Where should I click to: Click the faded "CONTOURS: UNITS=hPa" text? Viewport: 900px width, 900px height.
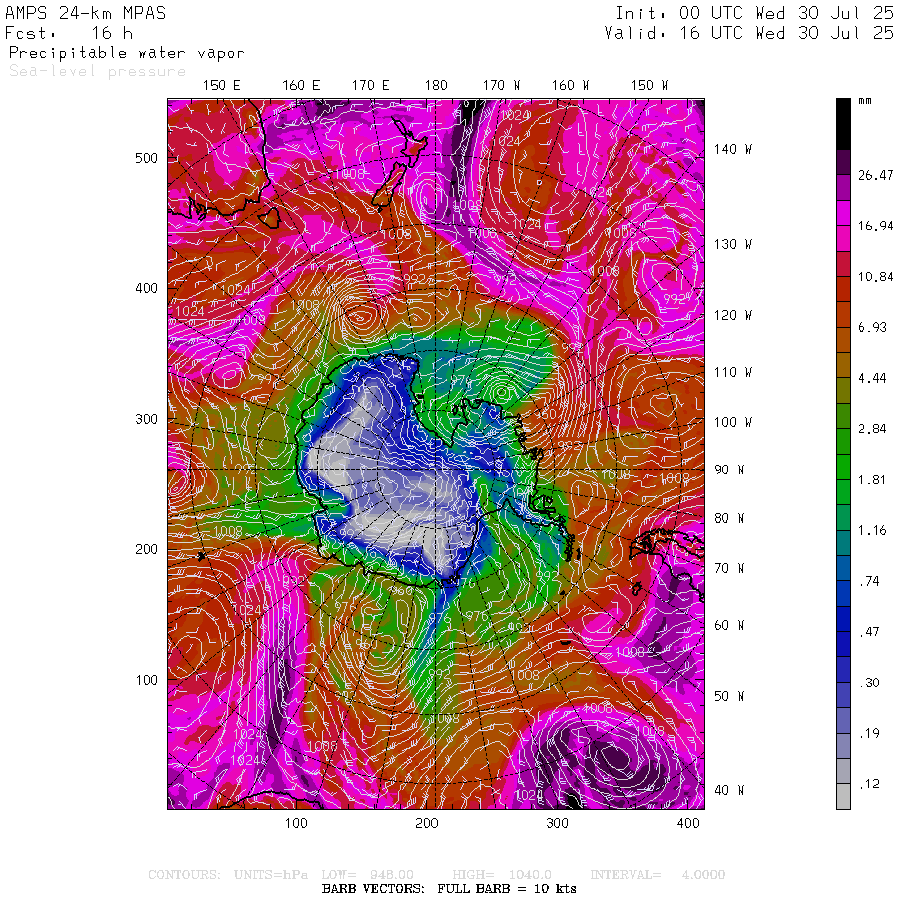(228, 875)
